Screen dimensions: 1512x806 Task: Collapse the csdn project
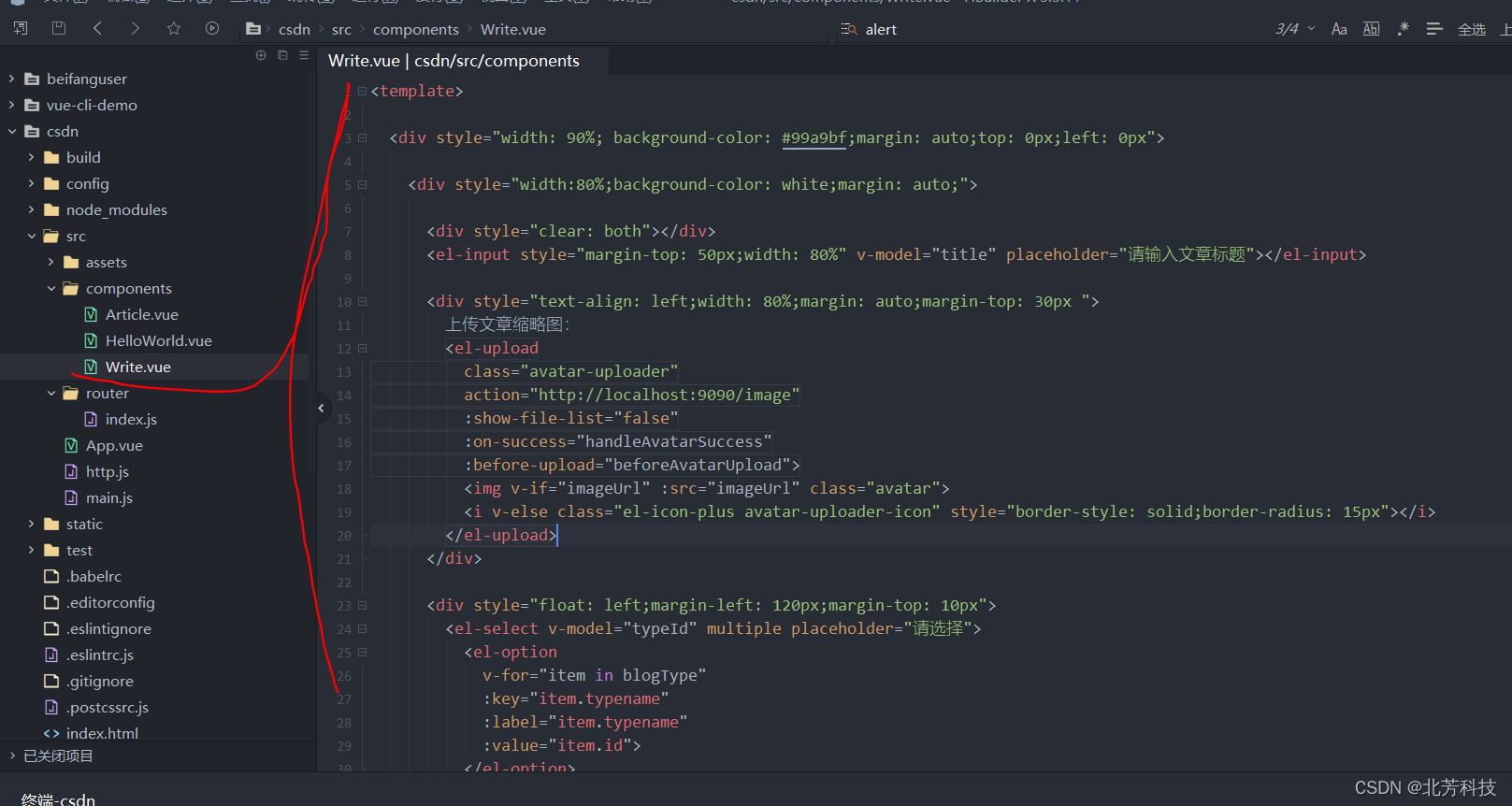coord(11,131)
